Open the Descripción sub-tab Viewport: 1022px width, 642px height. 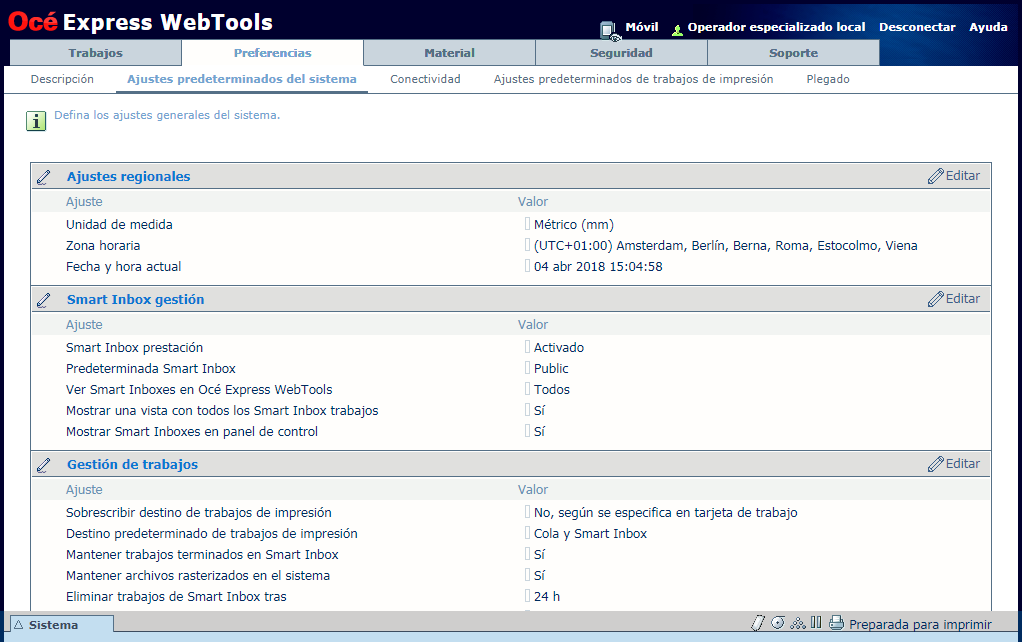pos(62,79)
